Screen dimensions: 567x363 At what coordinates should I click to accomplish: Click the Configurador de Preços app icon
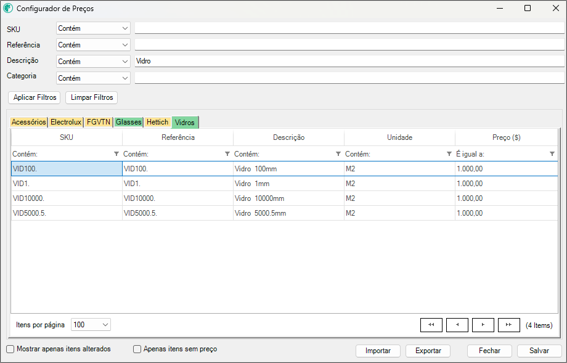point(8,8)
